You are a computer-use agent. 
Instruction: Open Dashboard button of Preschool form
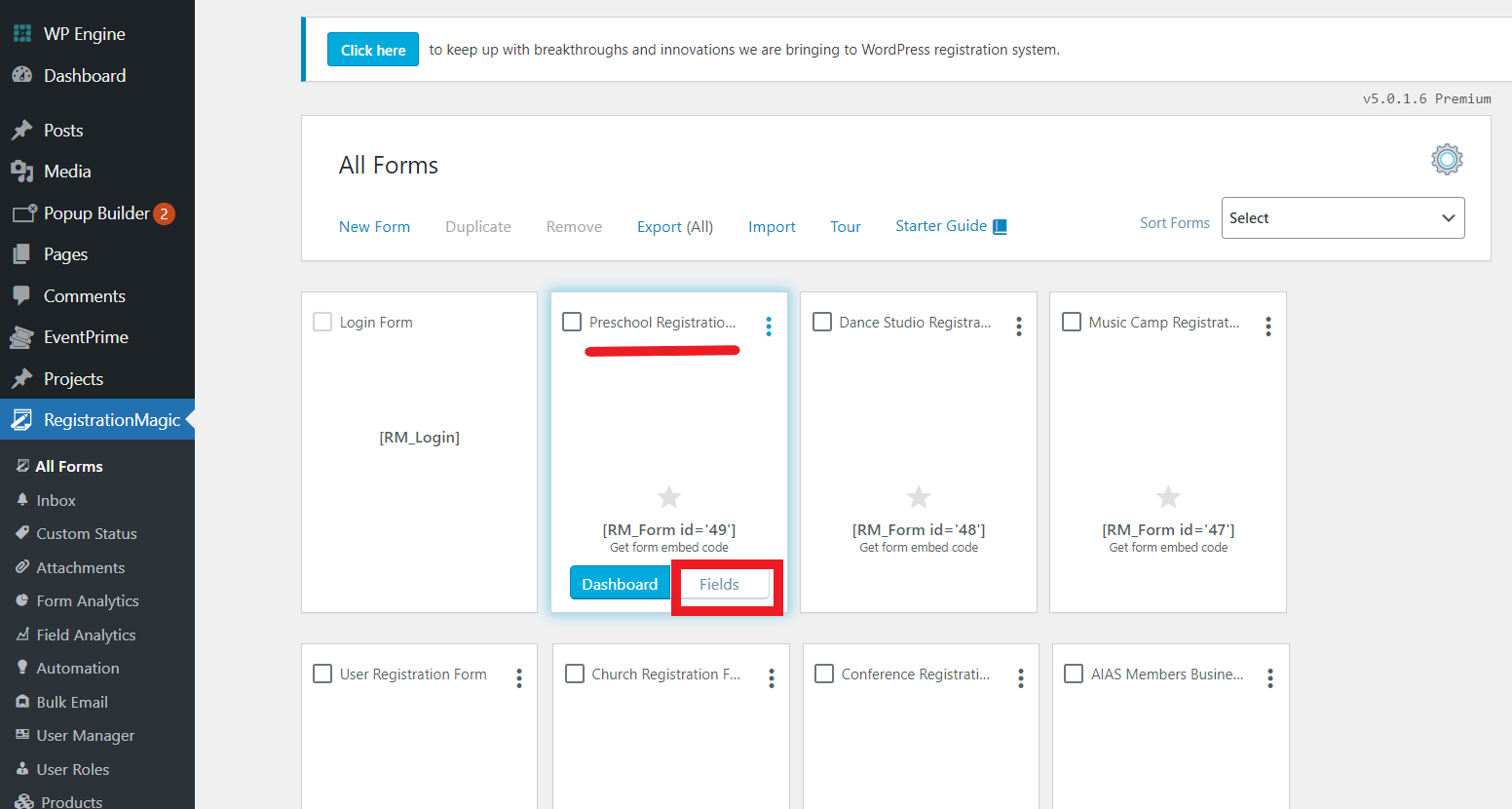click(x=620, y=584)
